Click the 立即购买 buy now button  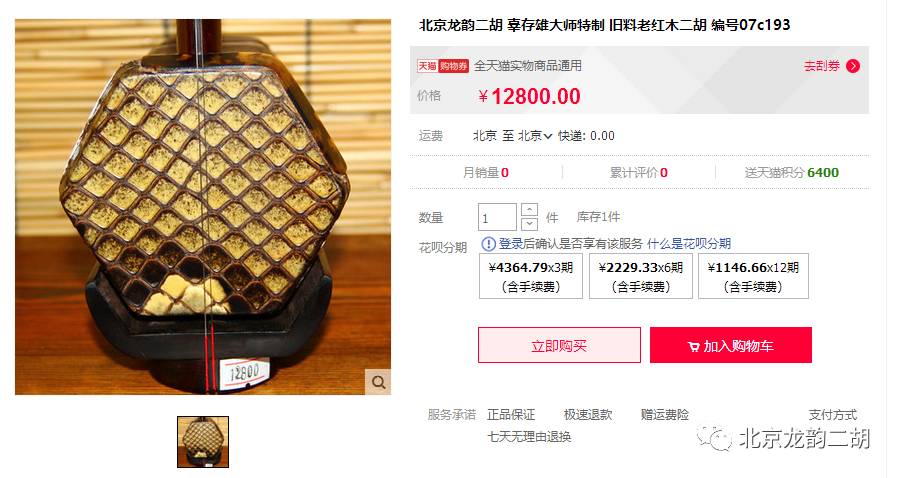[x=559, y=345]
